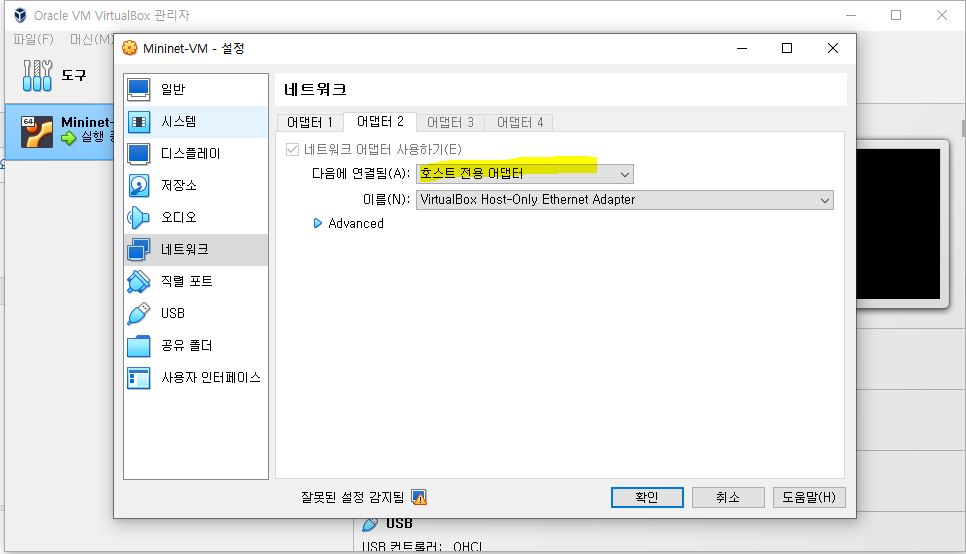
Task: Select 저장소 category label
Action: (179, 185)
